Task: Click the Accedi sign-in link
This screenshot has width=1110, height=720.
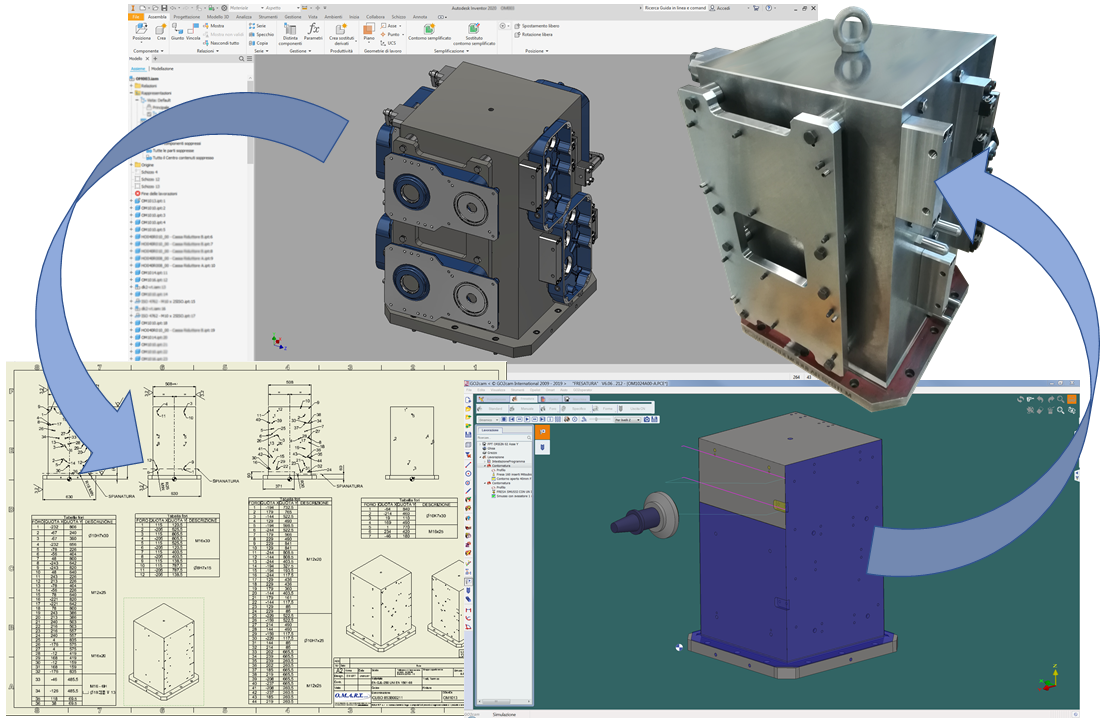Action: [x=723, y=8]
